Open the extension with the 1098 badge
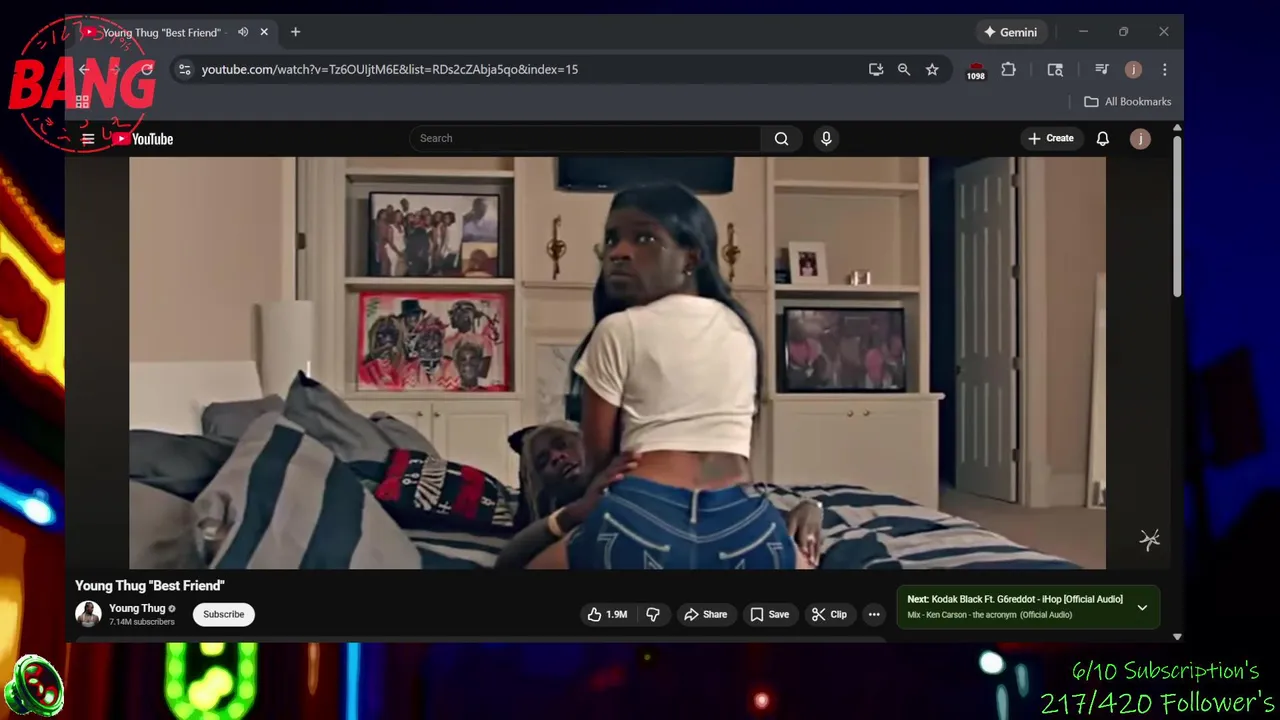This screenshot has height=720, width=1280. point(975,70)
